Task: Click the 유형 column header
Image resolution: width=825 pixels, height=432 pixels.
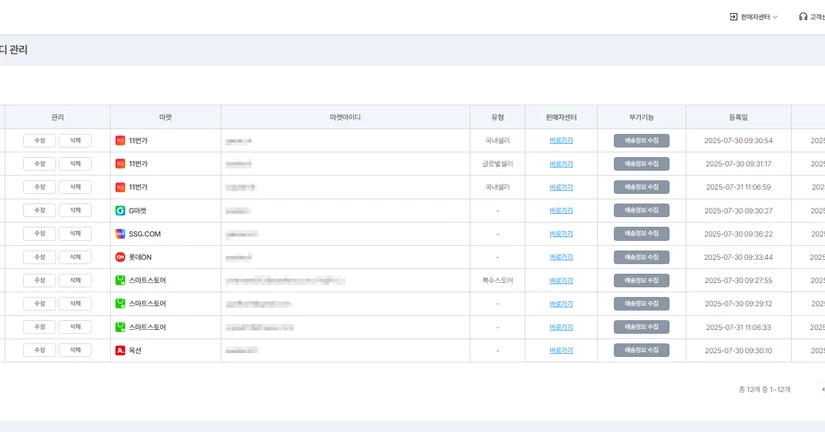Action: [x=497, y=117]
